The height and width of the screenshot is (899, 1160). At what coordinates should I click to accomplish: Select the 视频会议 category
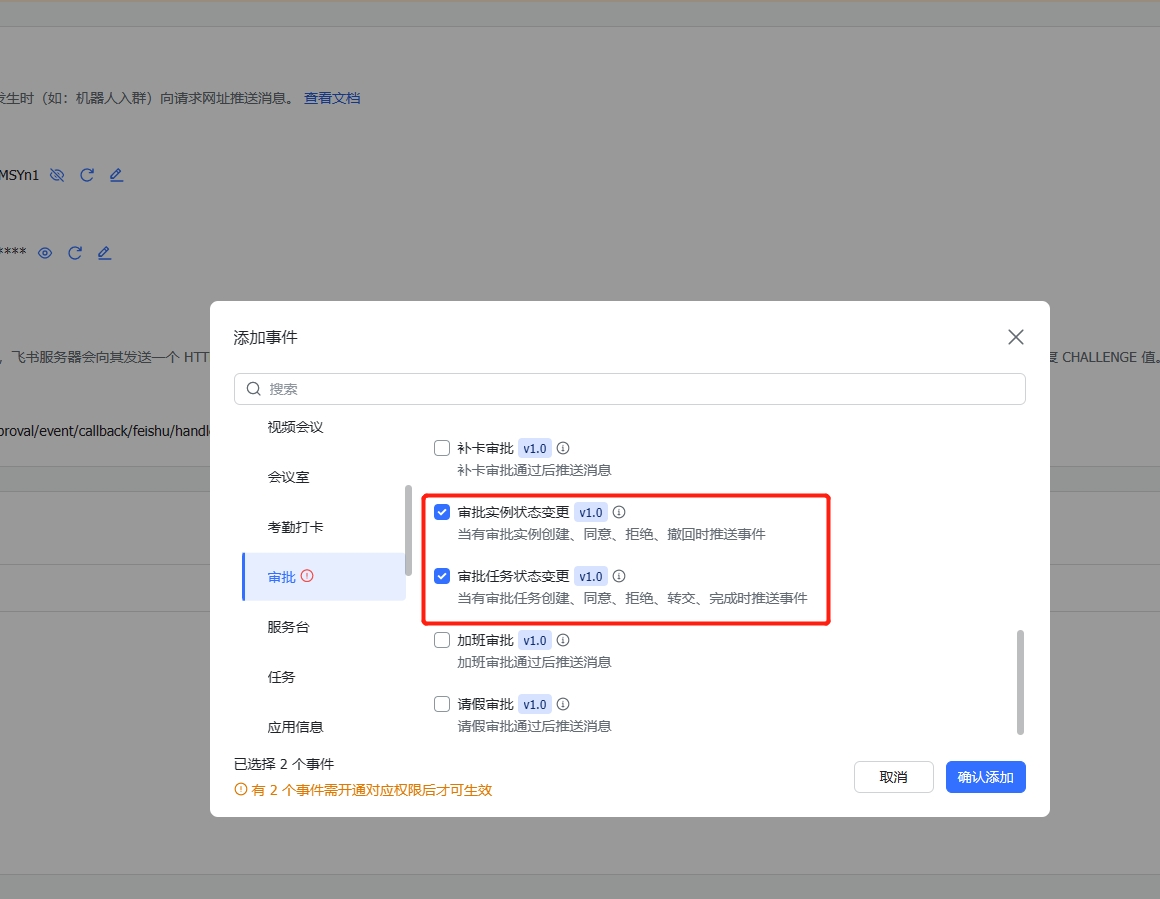click(295, 427)
